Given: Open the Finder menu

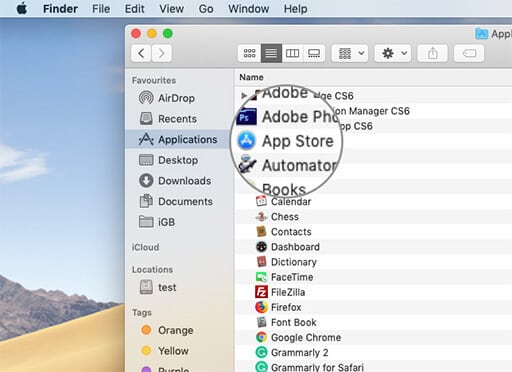Looking at the screenshot, I should 60,9.
